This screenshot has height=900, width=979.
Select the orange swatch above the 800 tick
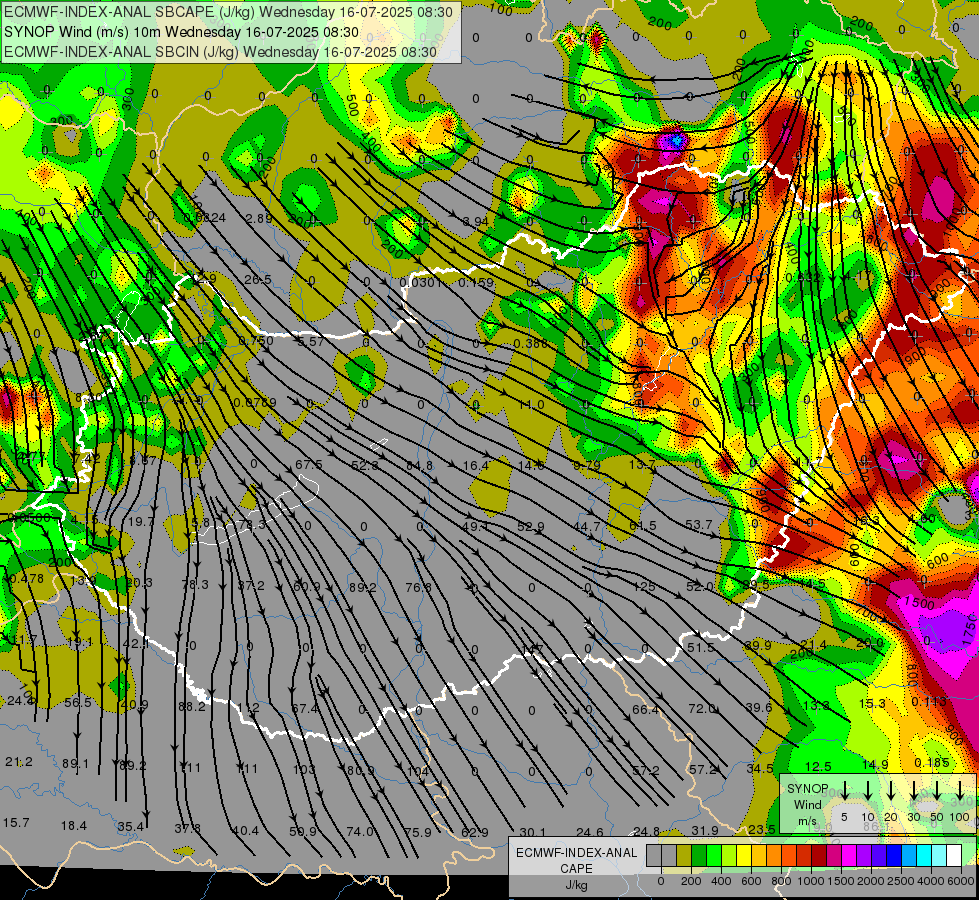774,855
